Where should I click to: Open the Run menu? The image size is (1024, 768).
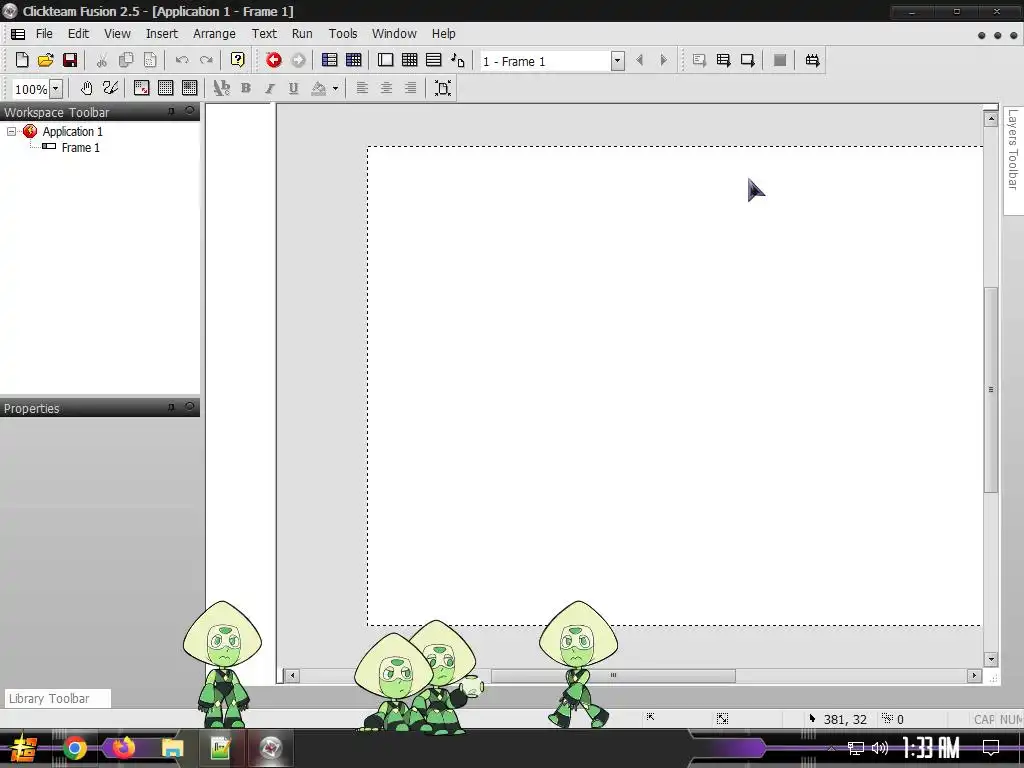coord(302,33)
